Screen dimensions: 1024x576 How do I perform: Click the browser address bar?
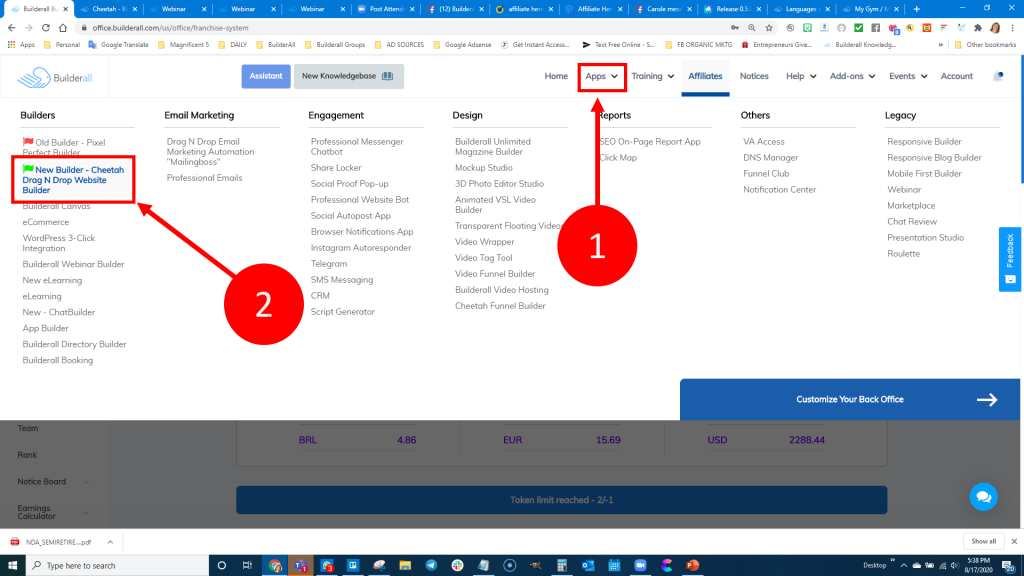click(405, 28)
